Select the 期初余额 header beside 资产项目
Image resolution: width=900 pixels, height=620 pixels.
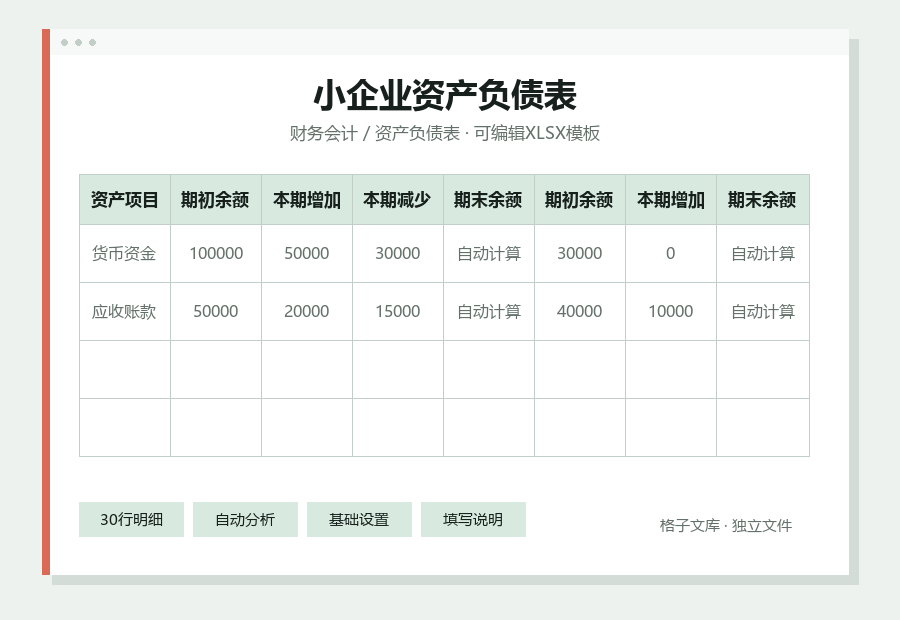tap(216, 200)
